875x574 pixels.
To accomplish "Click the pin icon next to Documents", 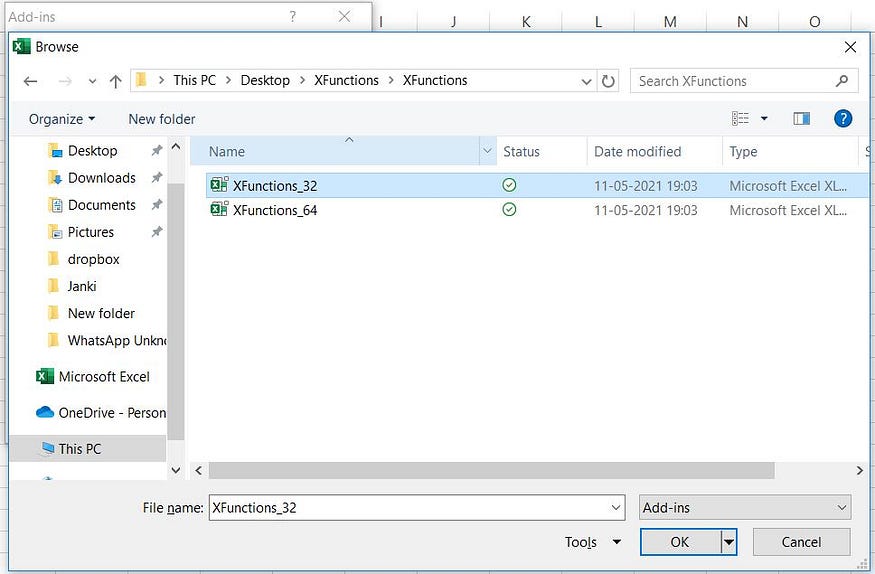I will click(157, 205).
